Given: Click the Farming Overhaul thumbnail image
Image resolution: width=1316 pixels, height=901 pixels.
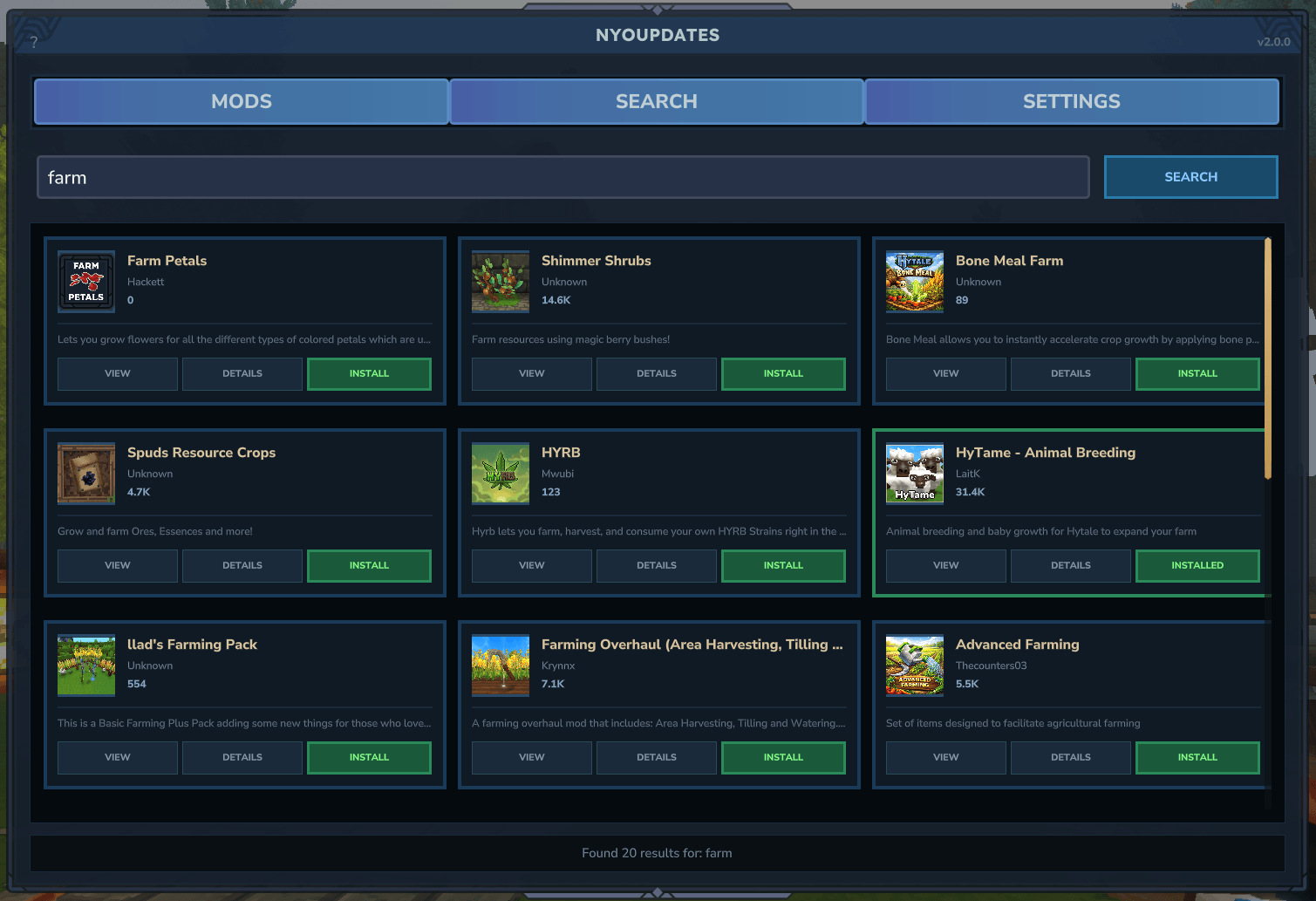Looking at the screenshot, I should [501, 666].
